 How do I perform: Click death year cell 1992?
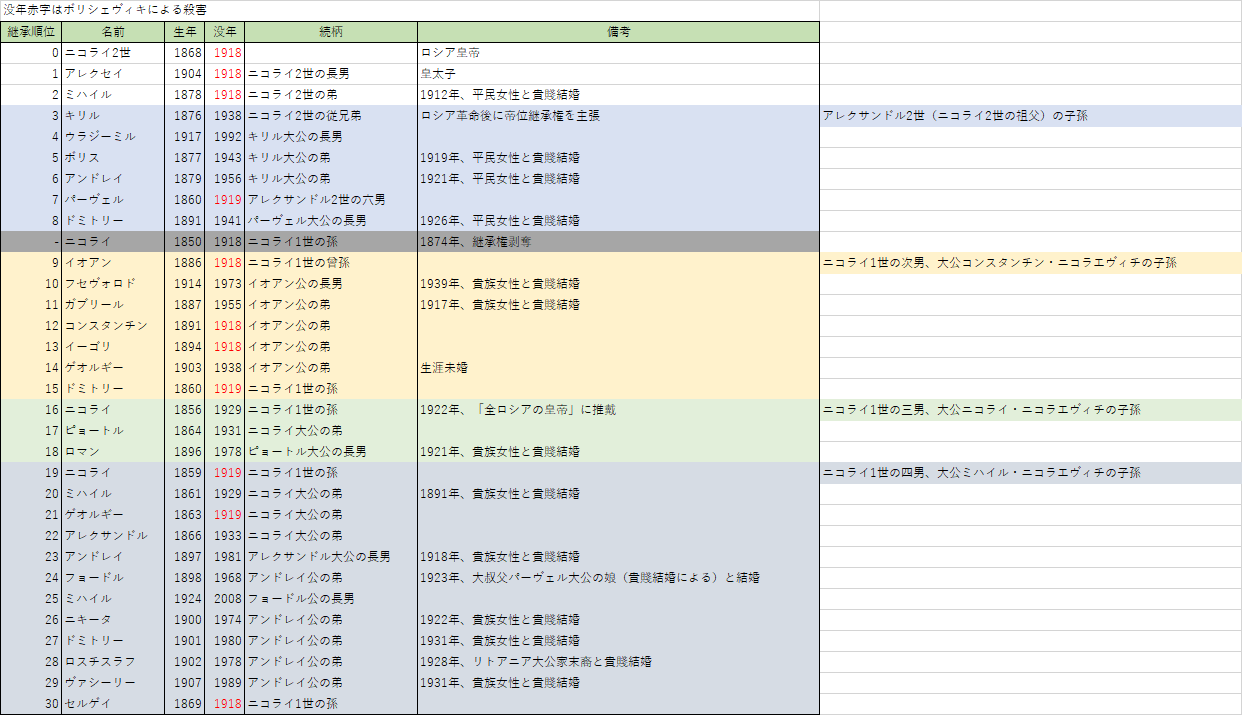[x=225, y=137]
